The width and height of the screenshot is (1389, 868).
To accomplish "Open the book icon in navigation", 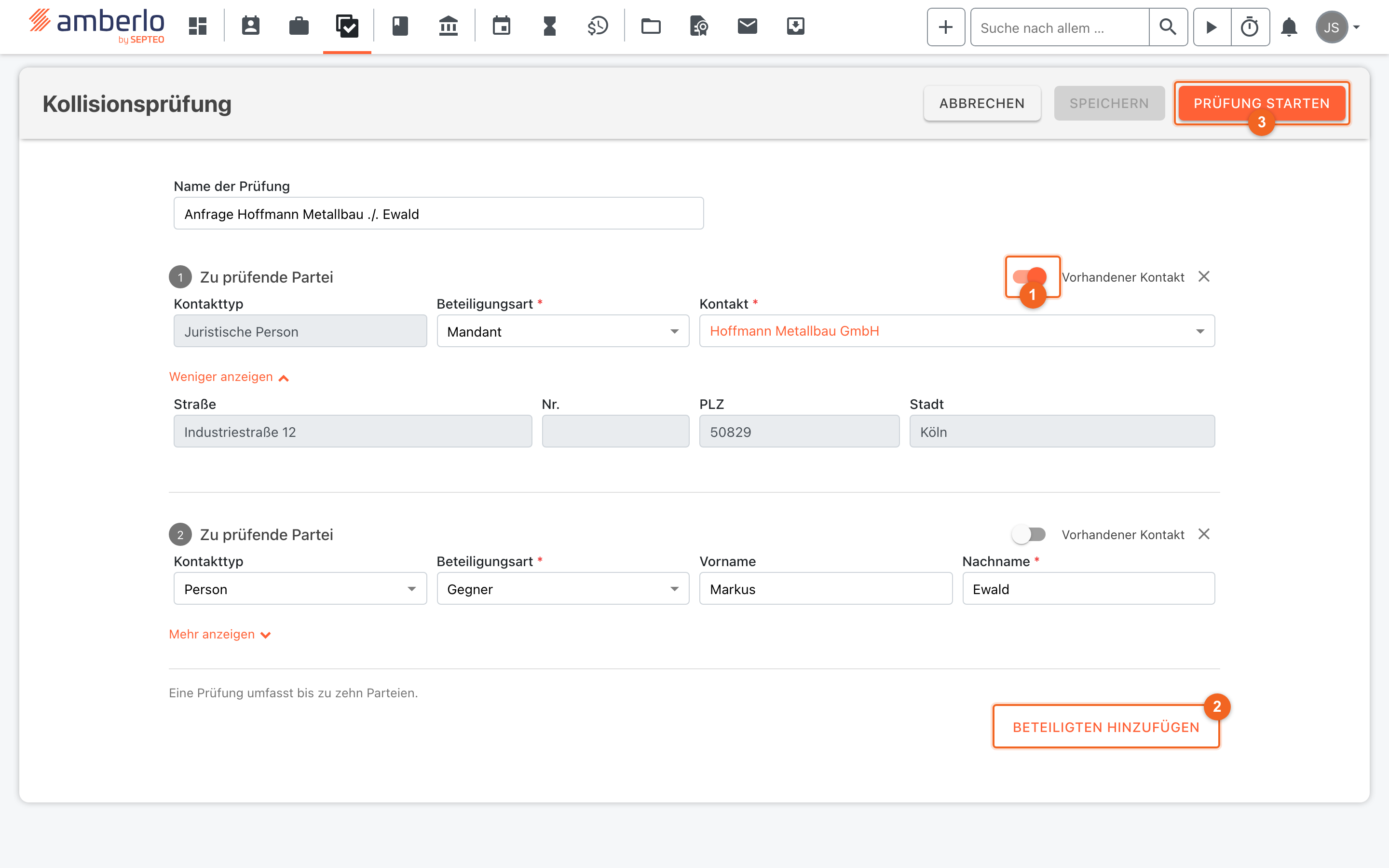I will (x=400, y=27).
